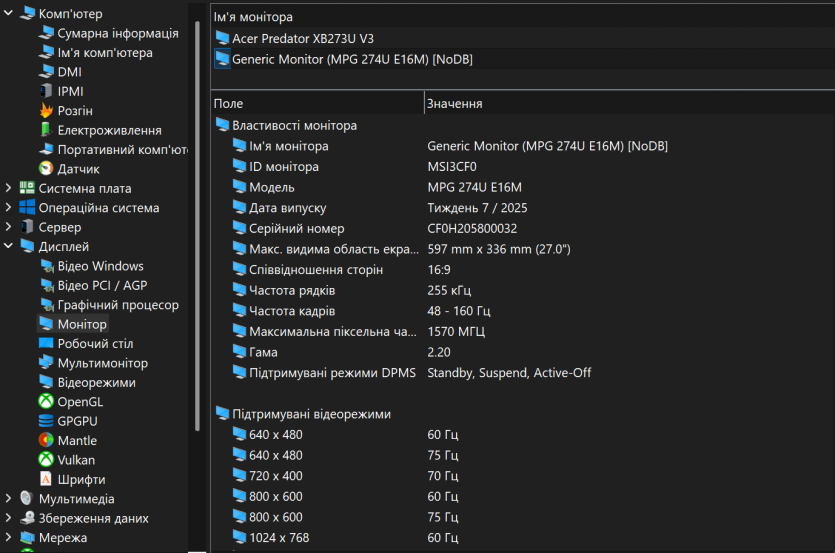The height and width of the screenshot is (553, 835).
Task: Select the Датчик sensor icon
Action: point(46,169)
